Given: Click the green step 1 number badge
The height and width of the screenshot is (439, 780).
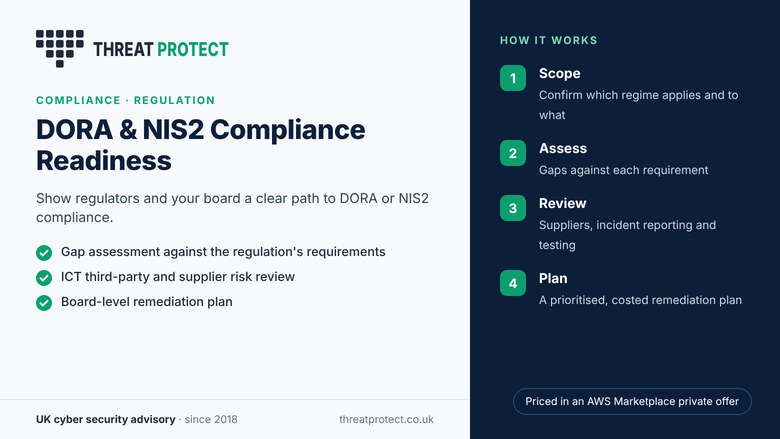Looking at the screenshot, I should tap(513, 78).
